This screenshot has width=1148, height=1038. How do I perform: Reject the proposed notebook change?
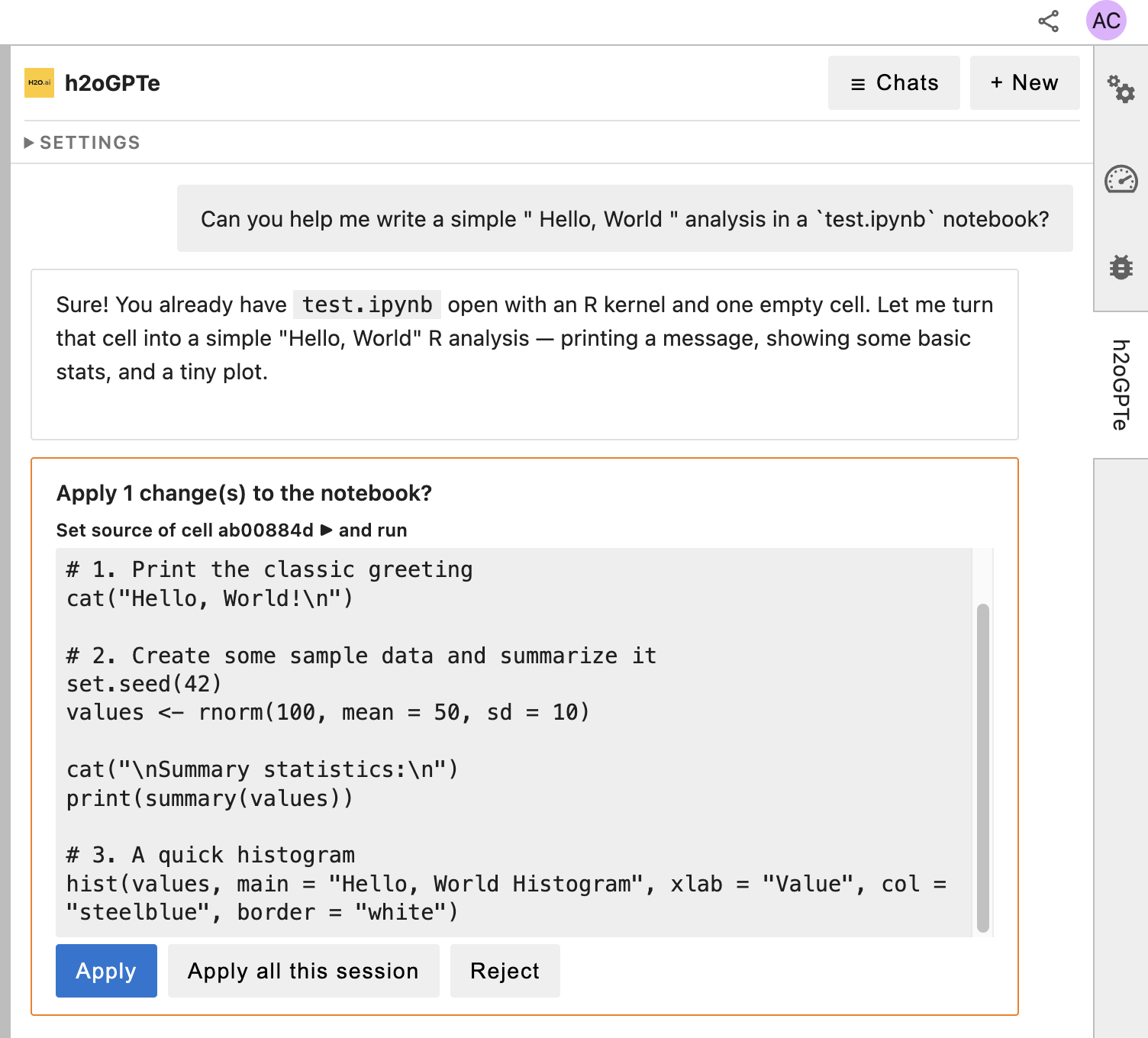click(x=505, y=971)
